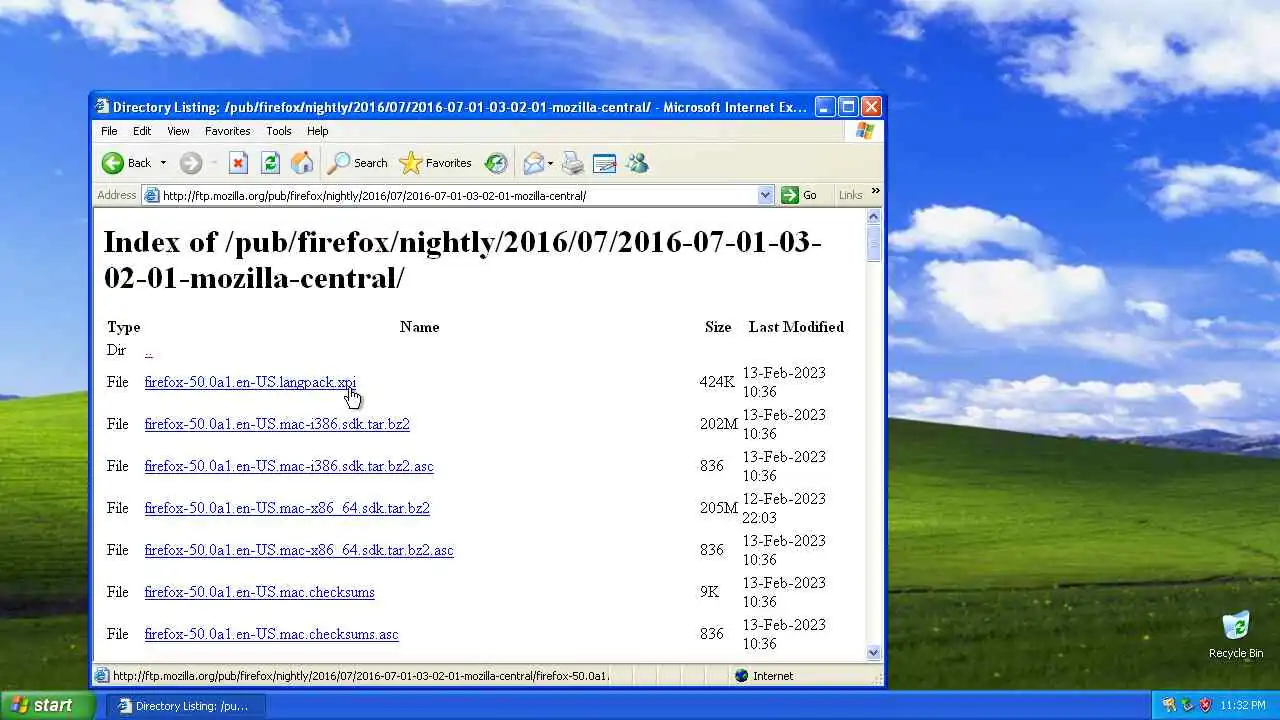Click the 205M size value
1280x720 pixels.
(x=719, y=508)
